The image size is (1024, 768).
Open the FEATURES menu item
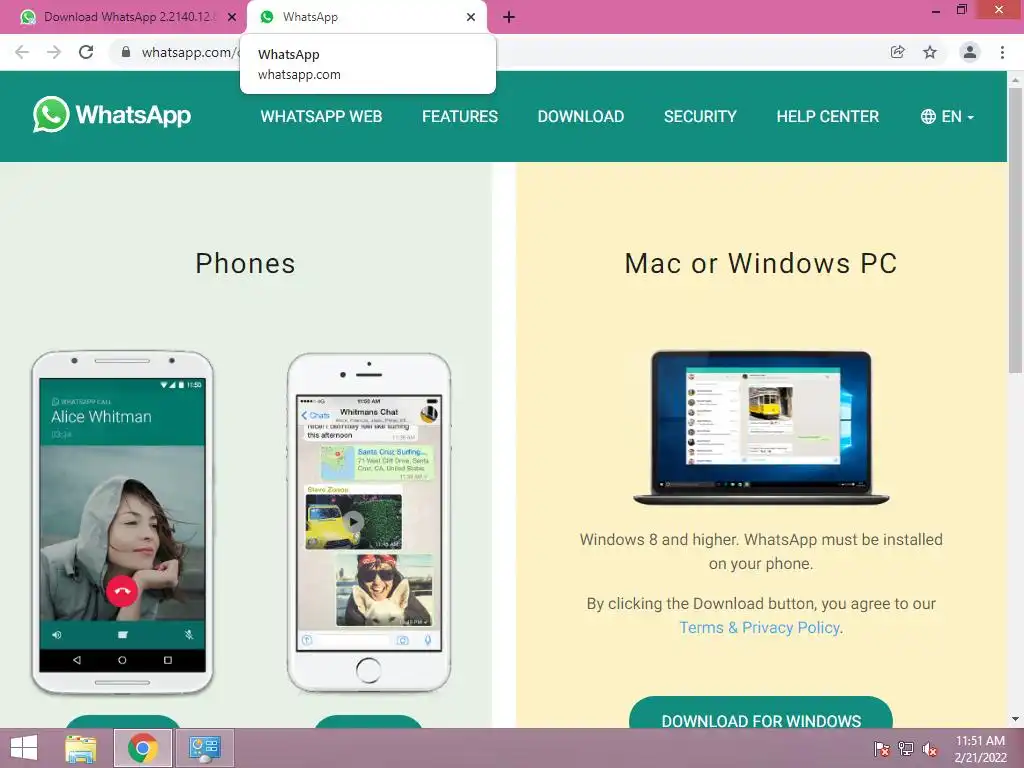click(460, 116)
